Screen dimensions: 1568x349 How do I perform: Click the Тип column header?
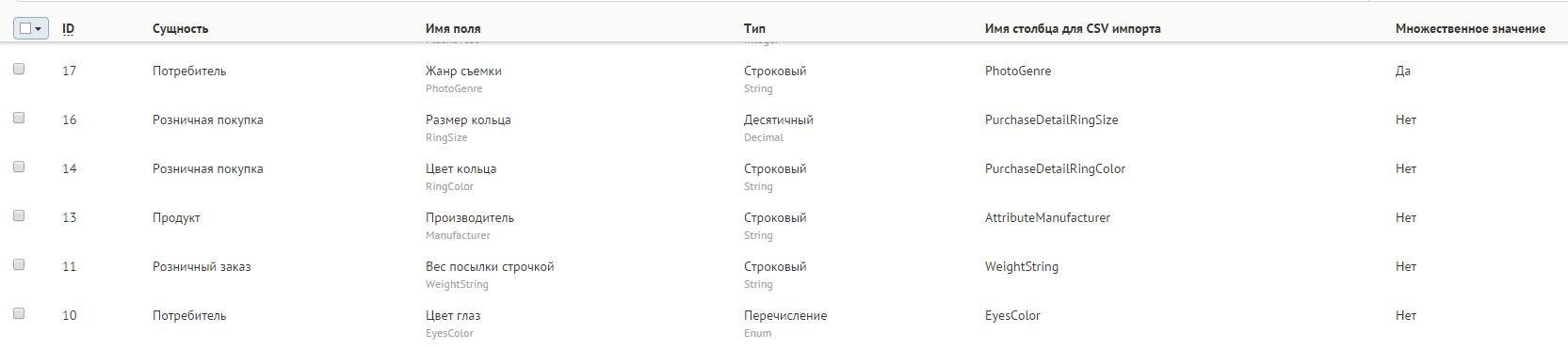click(x=754, y=28)
